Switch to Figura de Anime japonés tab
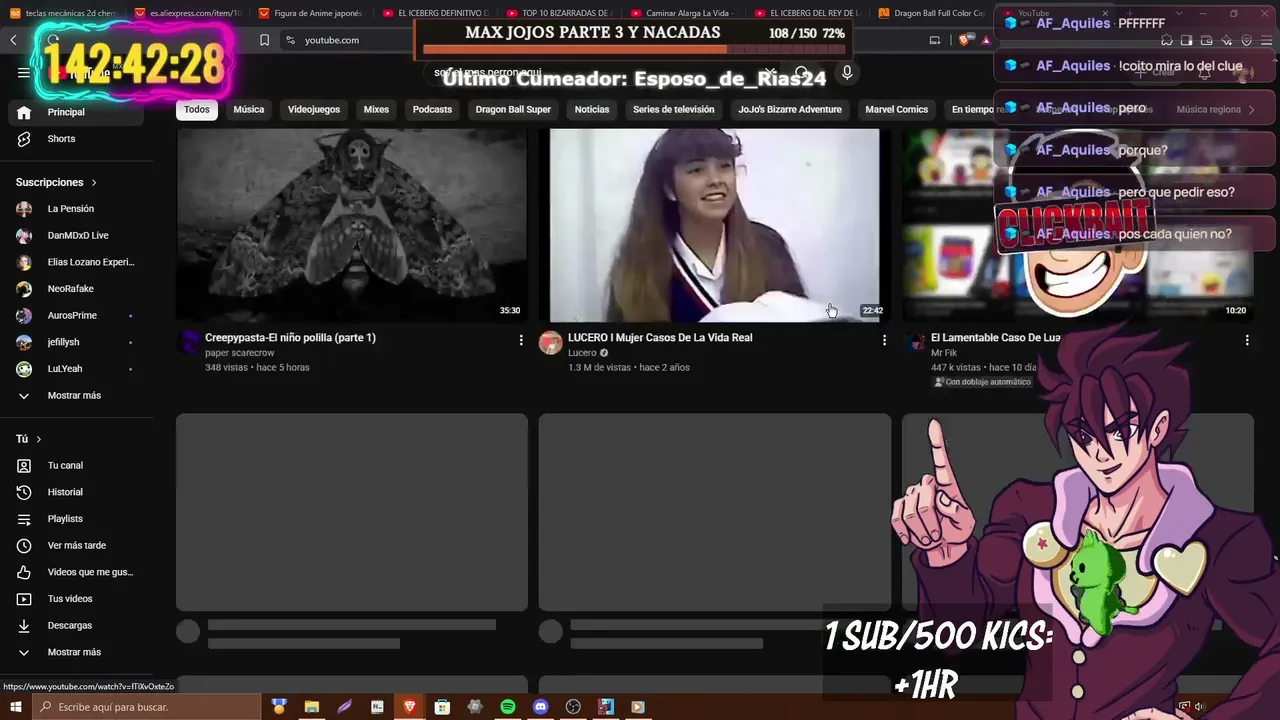This screenshot has width=1280, height=720. [311, 13]
